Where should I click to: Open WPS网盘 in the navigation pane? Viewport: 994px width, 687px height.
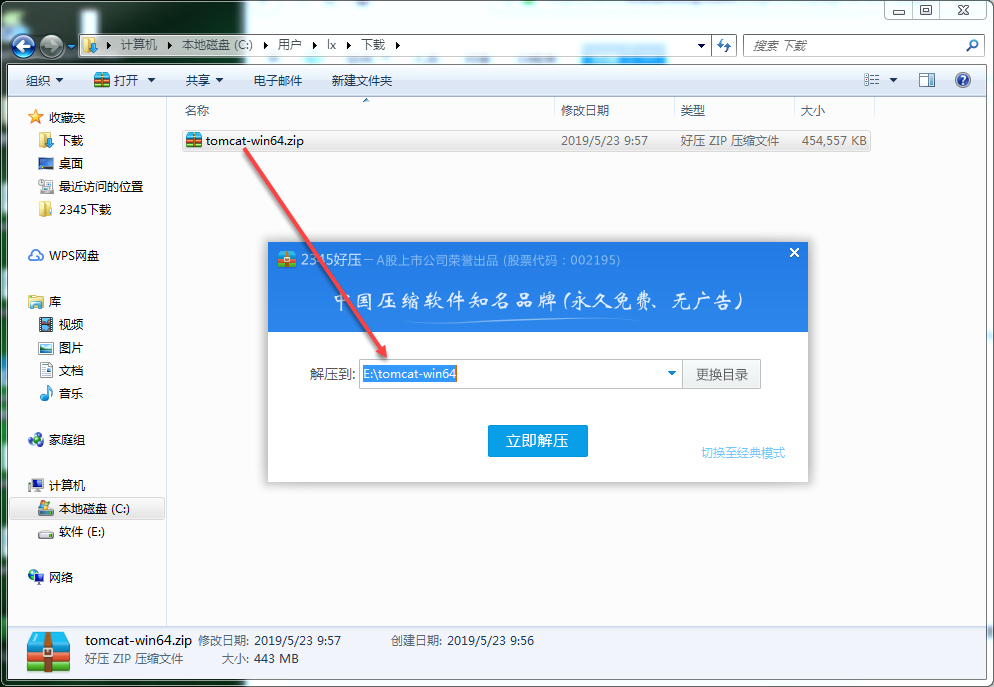pyautogui.click(x=74, y=255)
